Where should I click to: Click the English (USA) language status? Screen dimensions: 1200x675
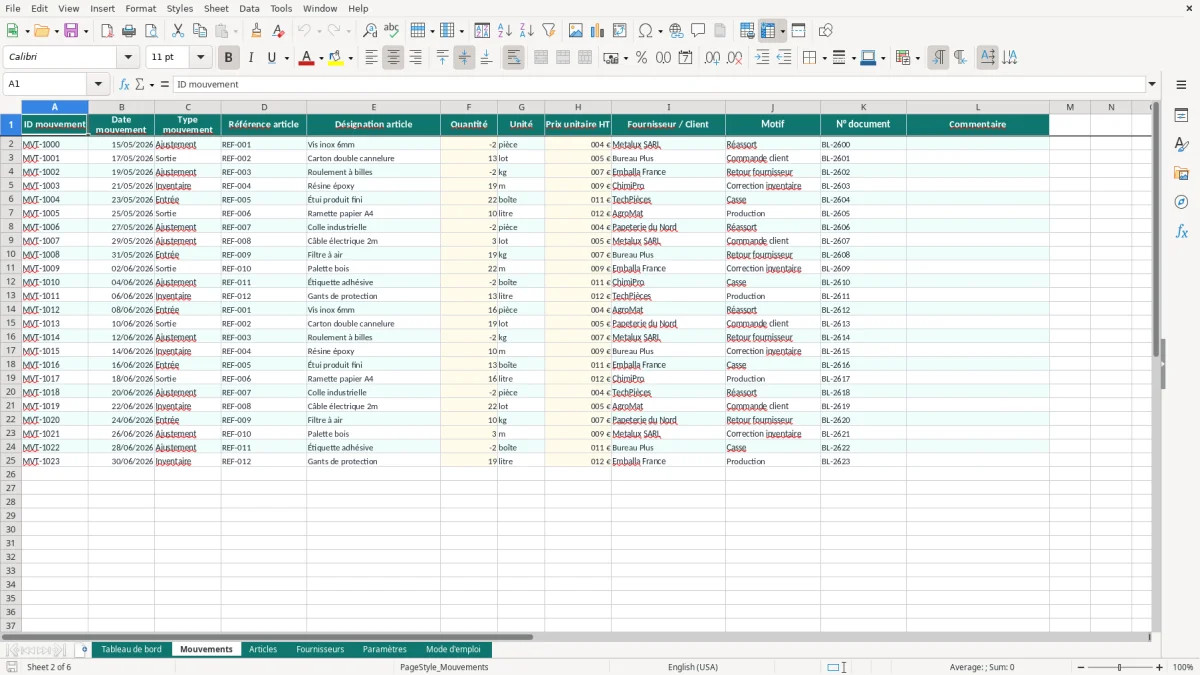pos(692,667)
